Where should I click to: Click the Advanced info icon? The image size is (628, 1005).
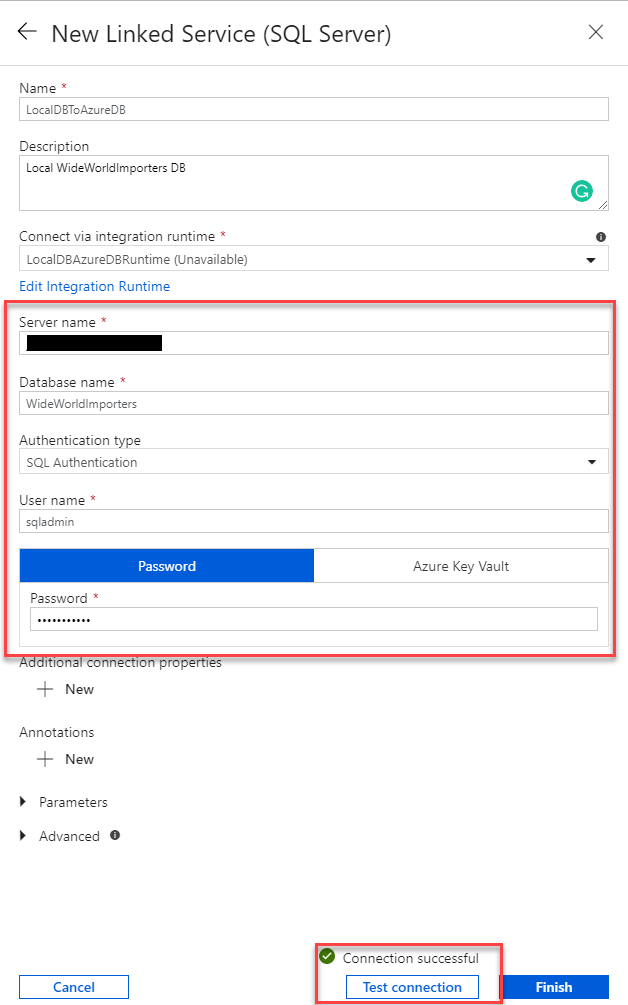click(115, 835)
